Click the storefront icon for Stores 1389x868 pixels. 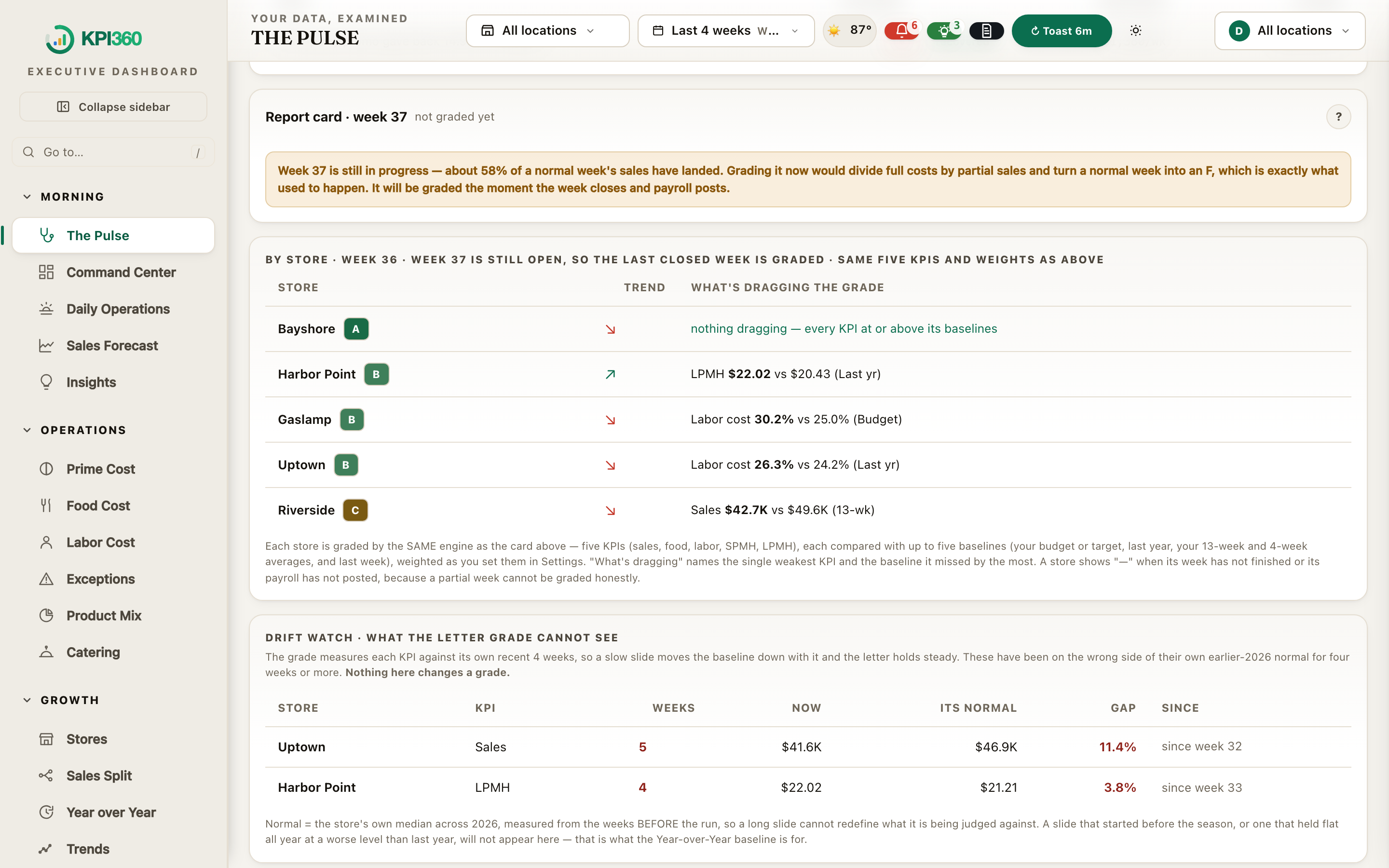click(x=46, y=739)
